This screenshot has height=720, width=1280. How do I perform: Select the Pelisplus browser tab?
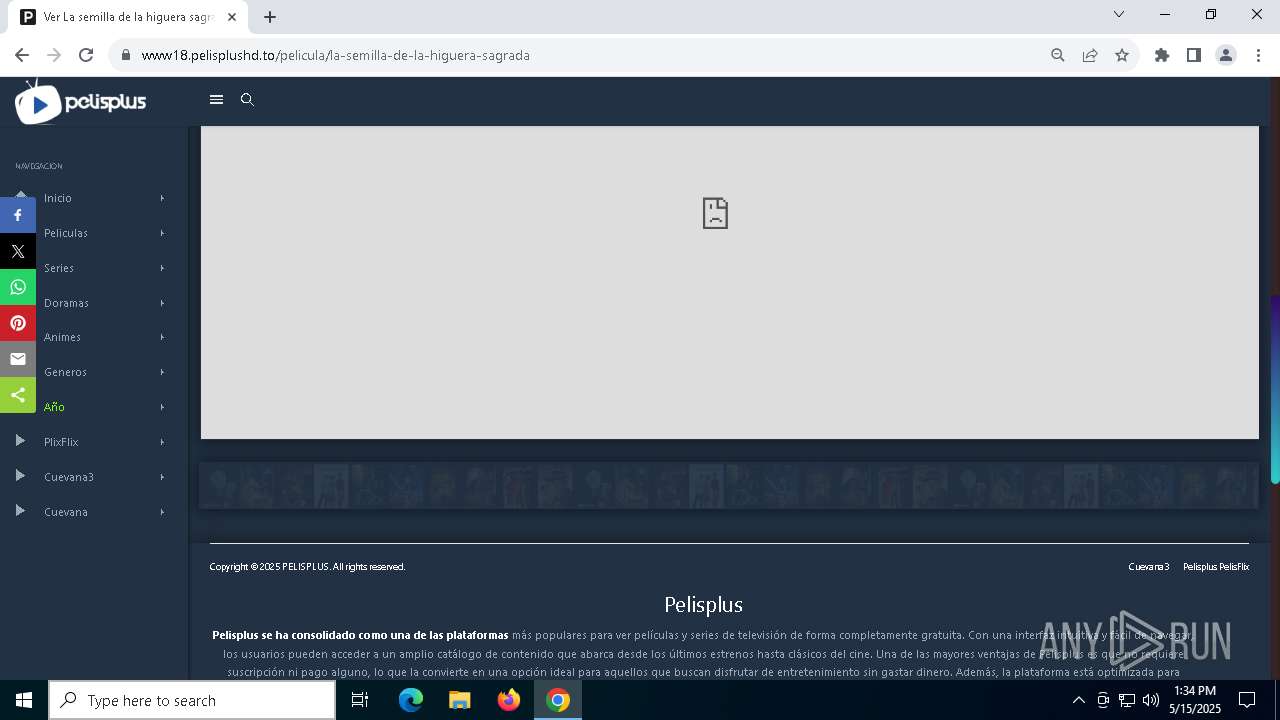point(130,17)
